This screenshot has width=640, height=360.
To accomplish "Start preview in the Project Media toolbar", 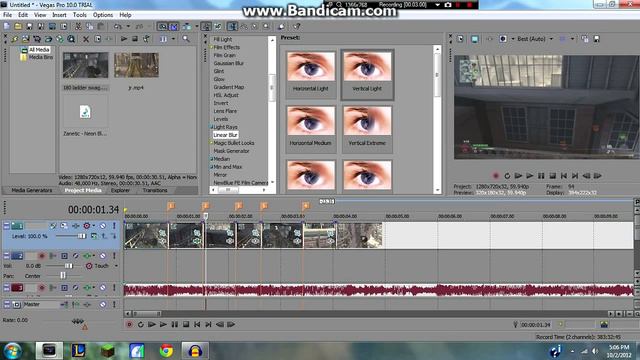I will tap(124, 39).
